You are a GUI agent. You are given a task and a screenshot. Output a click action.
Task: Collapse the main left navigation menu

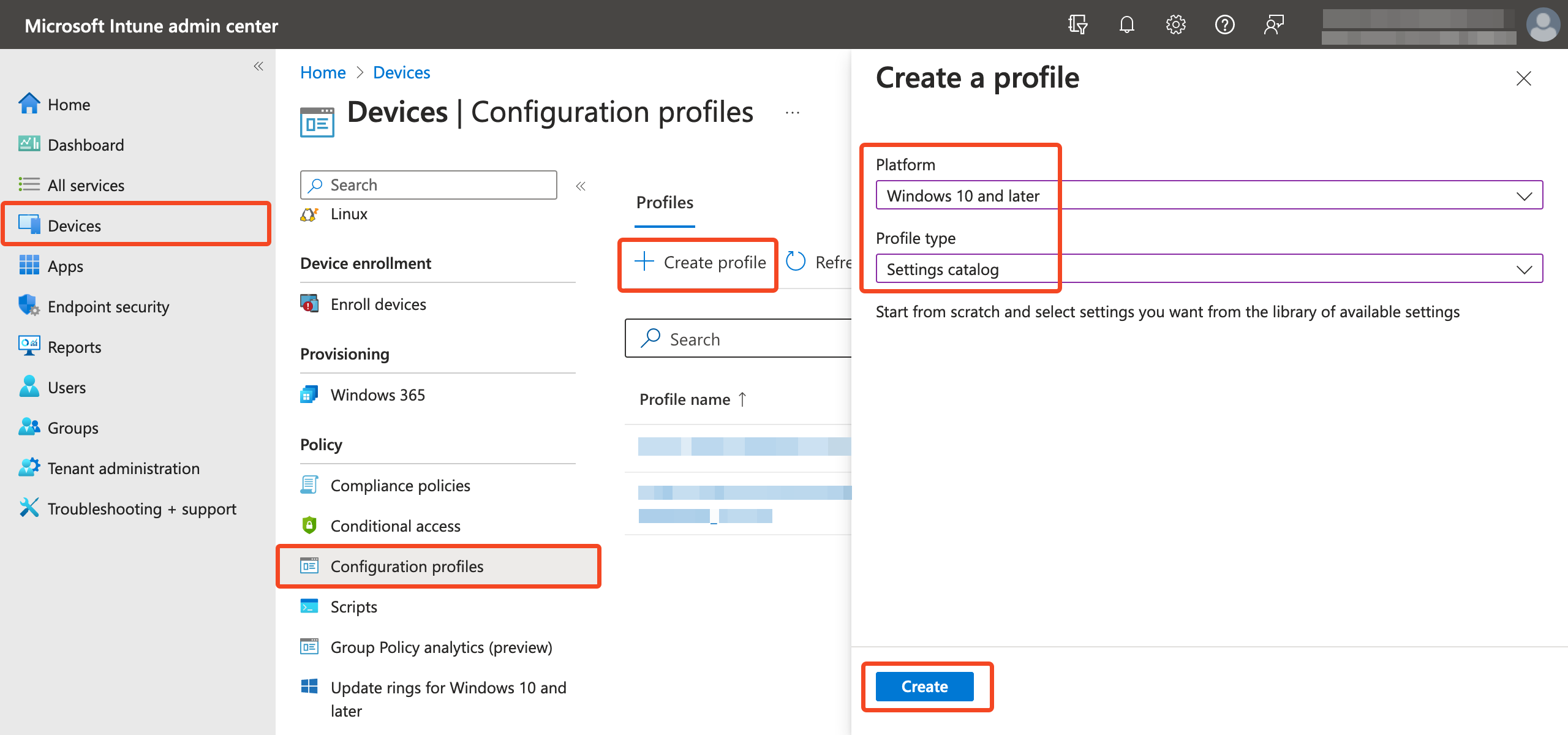[258, 66]
